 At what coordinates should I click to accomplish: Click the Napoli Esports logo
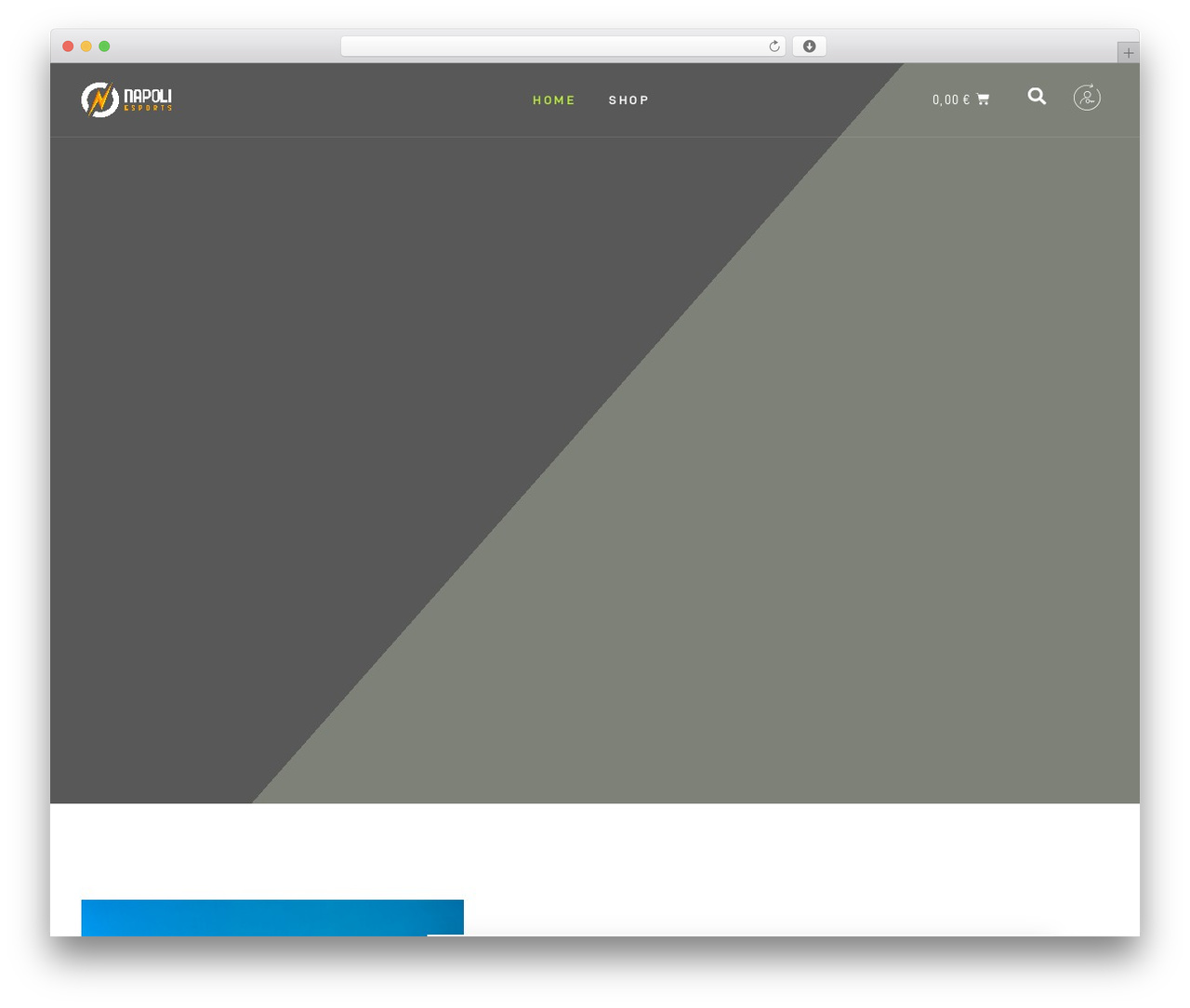pos(126,99)
